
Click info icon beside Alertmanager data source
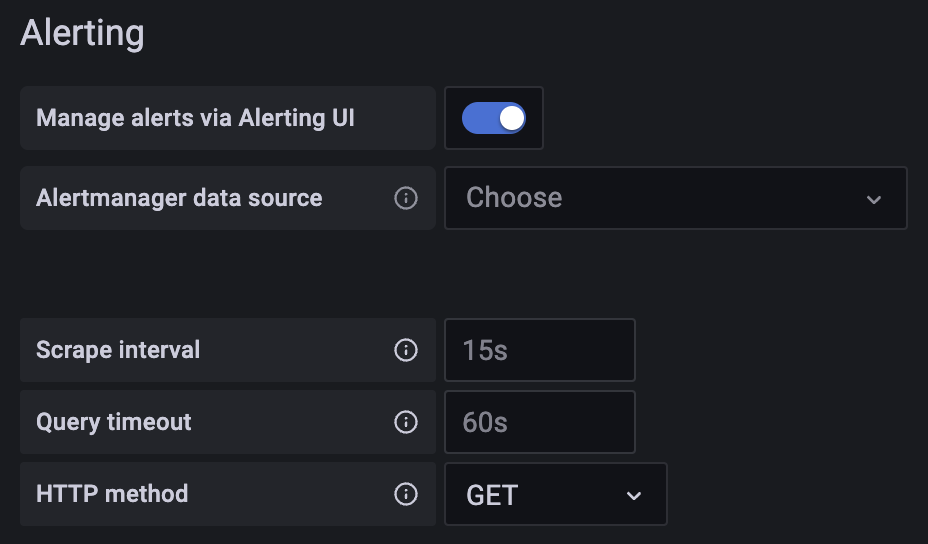point(406,198)
